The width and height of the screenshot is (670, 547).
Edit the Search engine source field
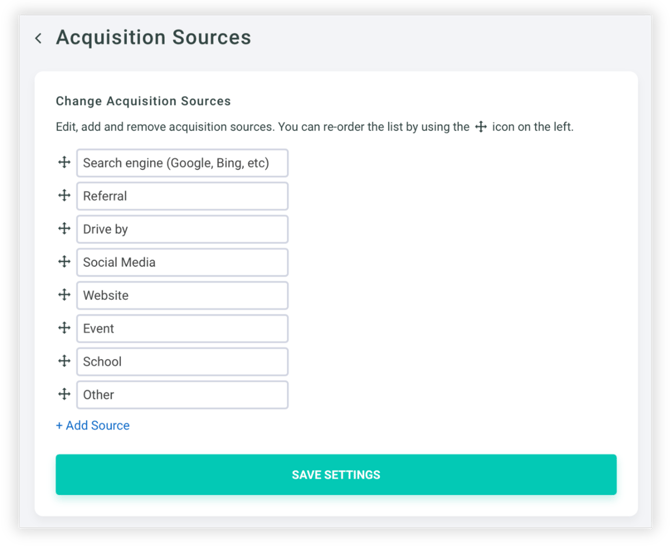tap(182, 163)
